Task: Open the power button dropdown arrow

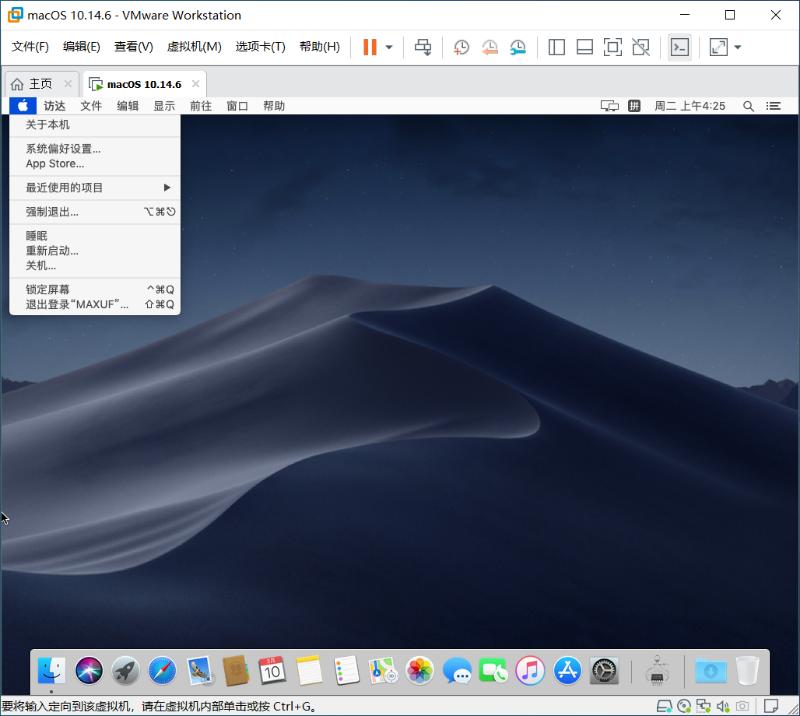Action: click(389, 46)
